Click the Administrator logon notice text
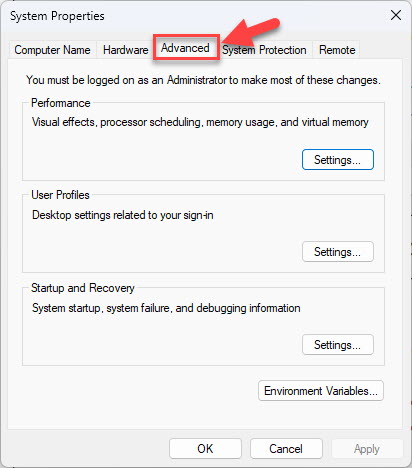 (x=203, y=80)
